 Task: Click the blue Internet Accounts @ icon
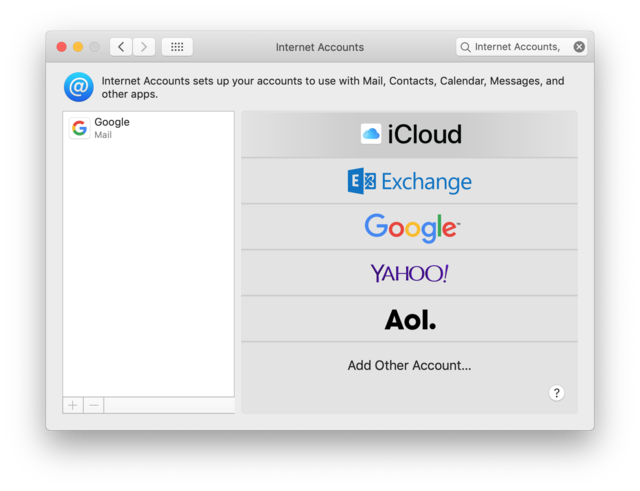click(78, 87)
